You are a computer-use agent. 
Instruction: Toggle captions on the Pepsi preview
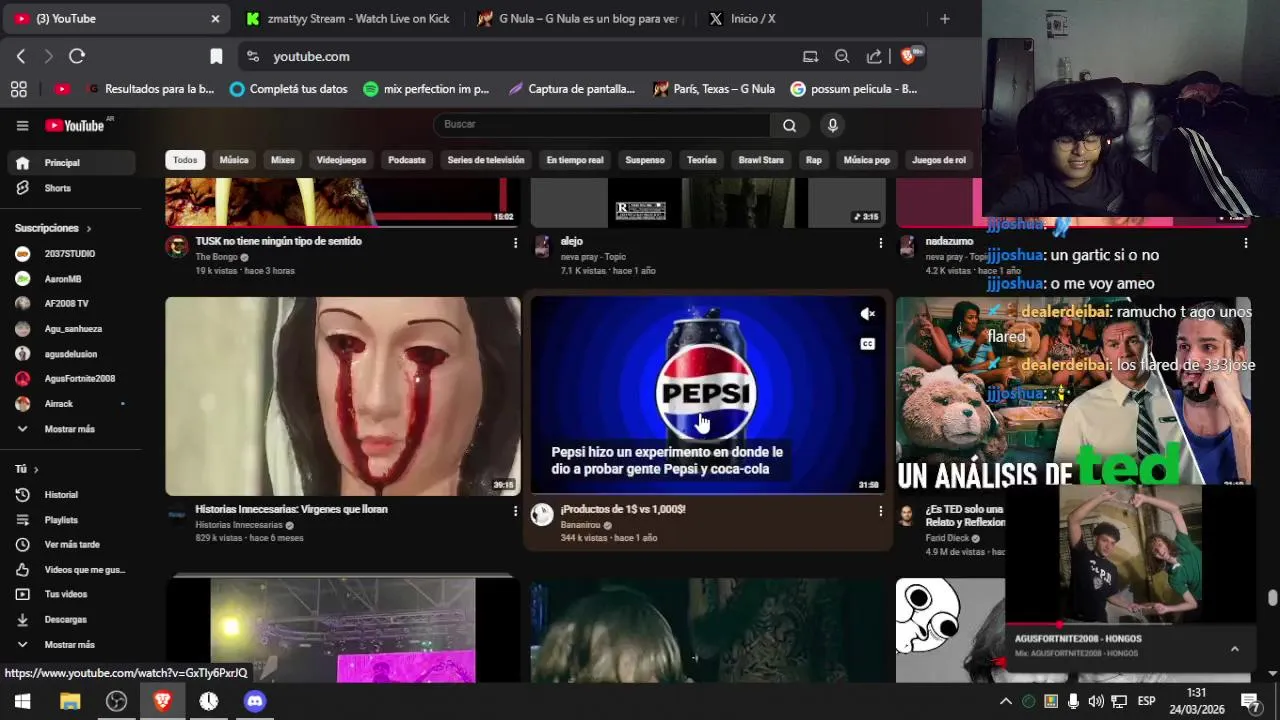(867, 344)
